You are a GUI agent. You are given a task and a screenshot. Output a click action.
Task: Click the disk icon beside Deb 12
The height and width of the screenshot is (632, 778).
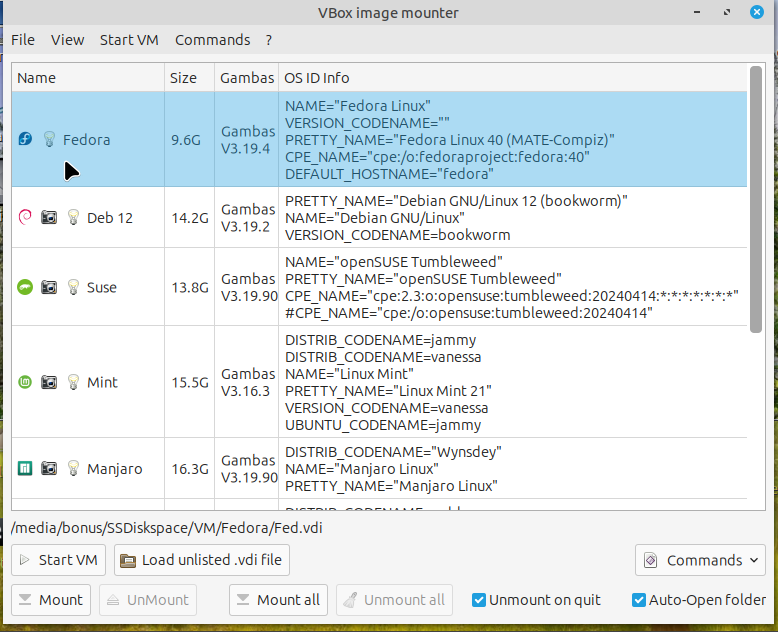[49, 217]
